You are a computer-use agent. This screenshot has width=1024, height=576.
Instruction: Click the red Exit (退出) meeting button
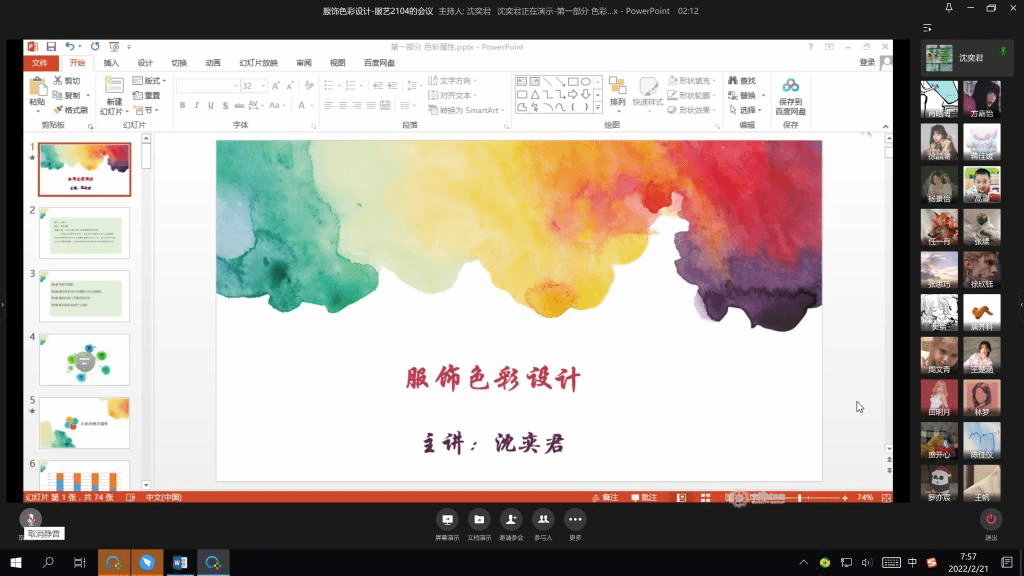pyautogui.click(x=991, y=519)
